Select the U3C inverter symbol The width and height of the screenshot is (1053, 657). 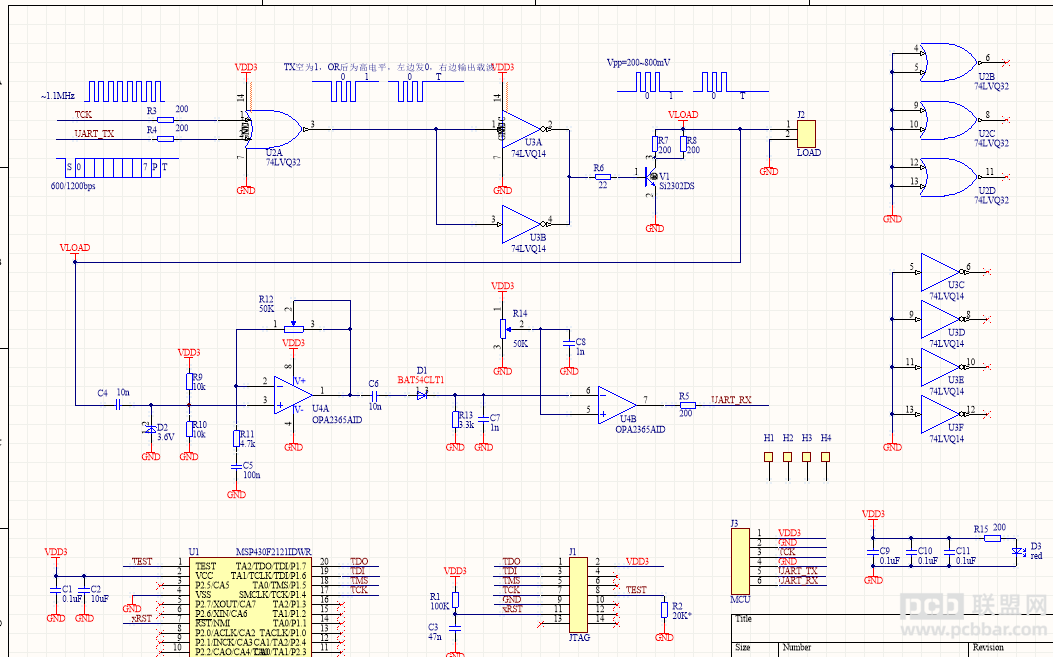pos(941,272)
